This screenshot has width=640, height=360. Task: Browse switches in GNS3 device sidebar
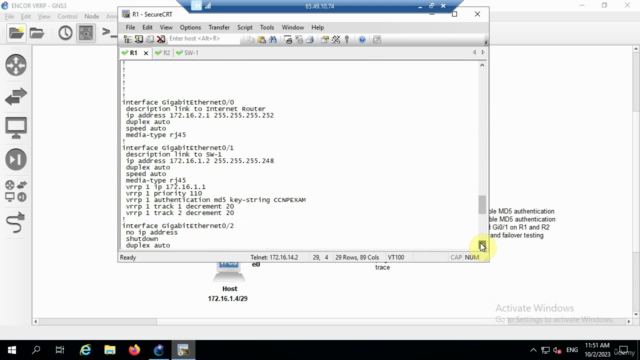[x=16, y=96]
